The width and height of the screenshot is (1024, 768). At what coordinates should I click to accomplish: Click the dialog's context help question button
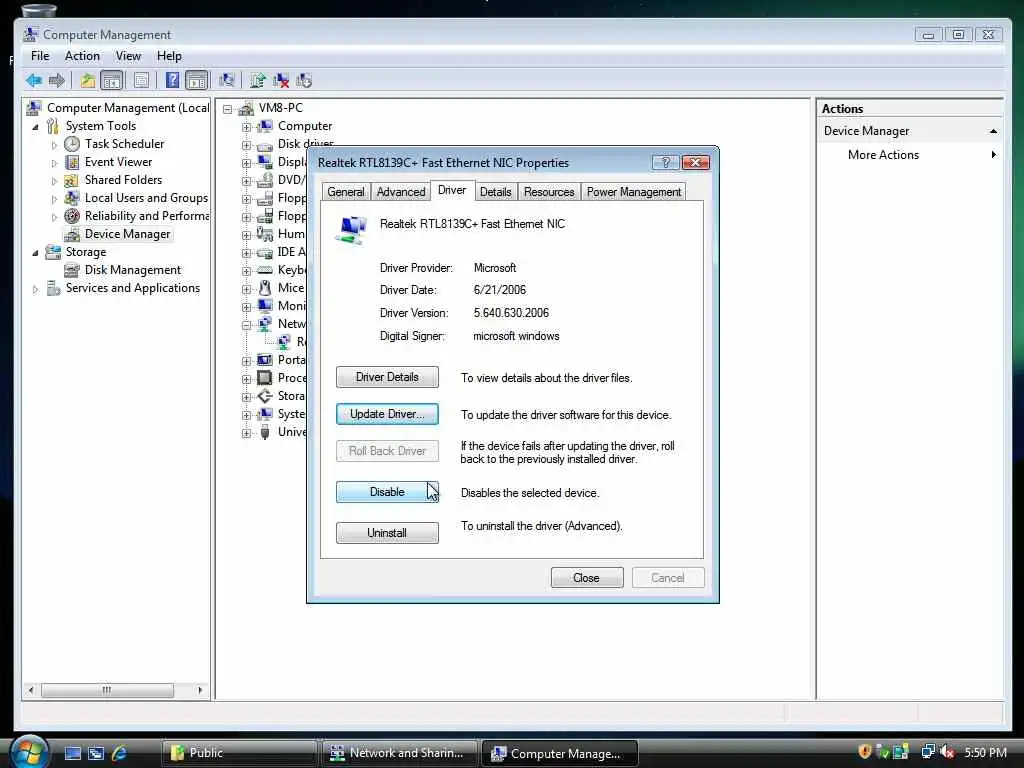coord(665,162)
